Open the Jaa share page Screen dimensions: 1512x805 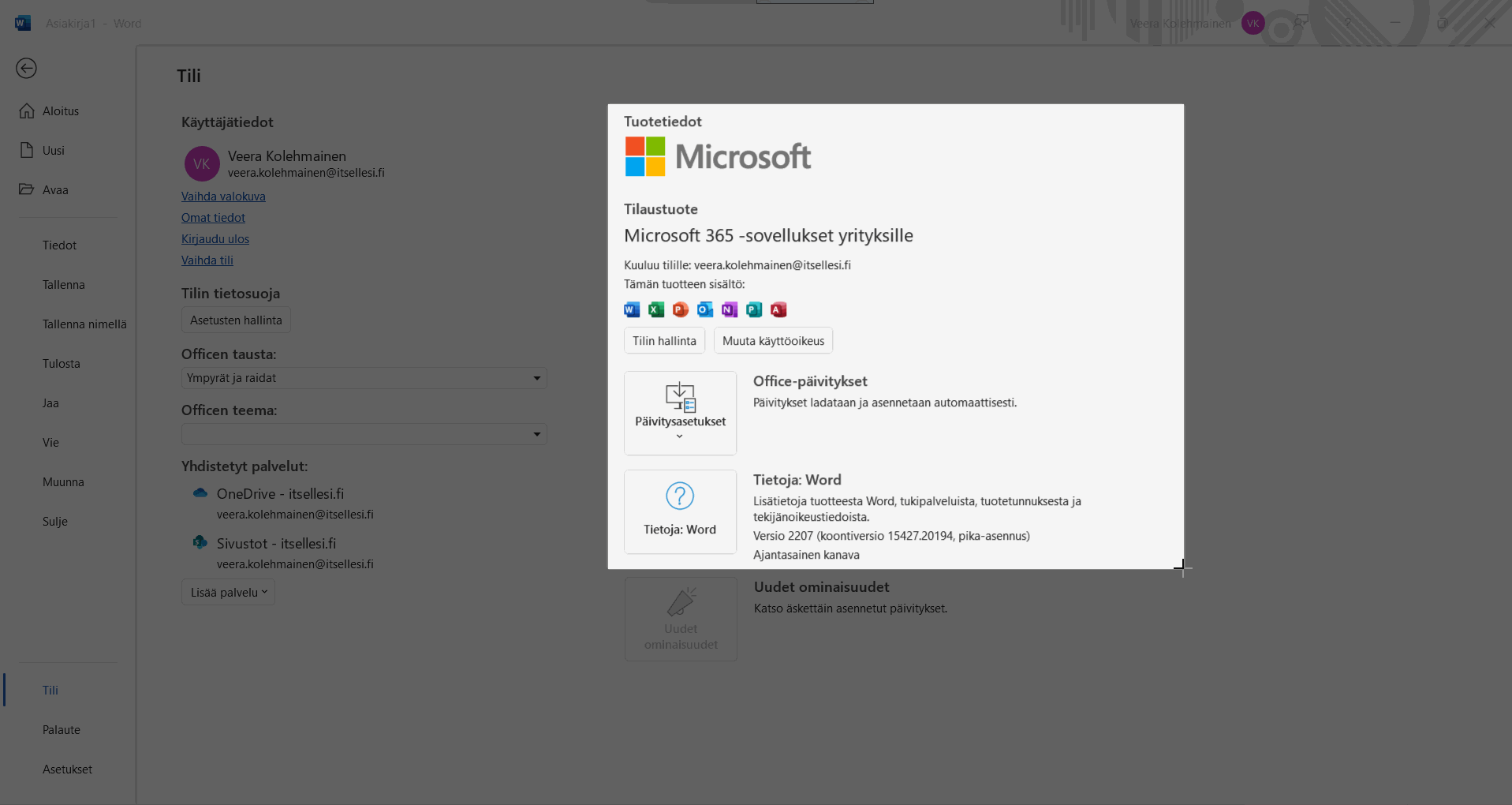click(x=50, y=403)
